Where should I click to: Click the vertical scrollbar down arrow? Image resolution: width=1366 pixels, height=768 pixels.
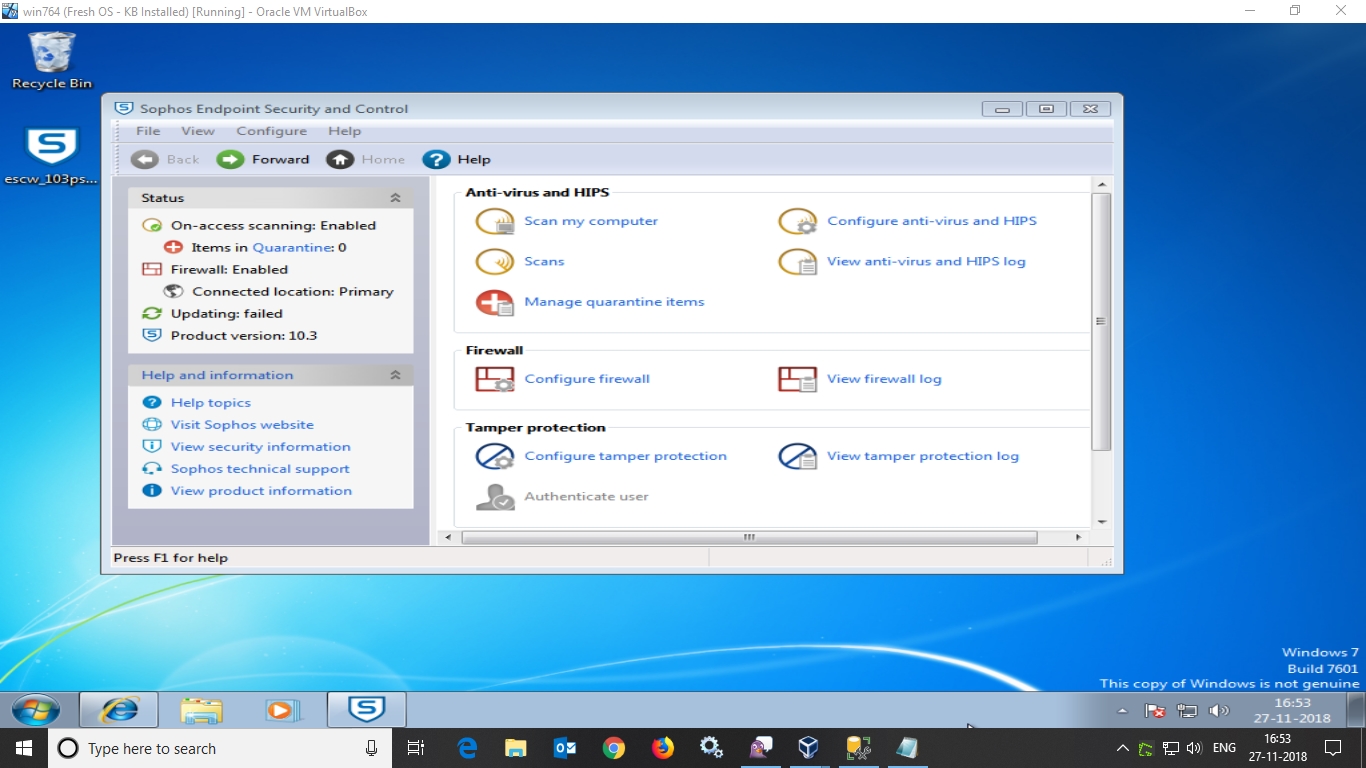(x=1102, y=521)
